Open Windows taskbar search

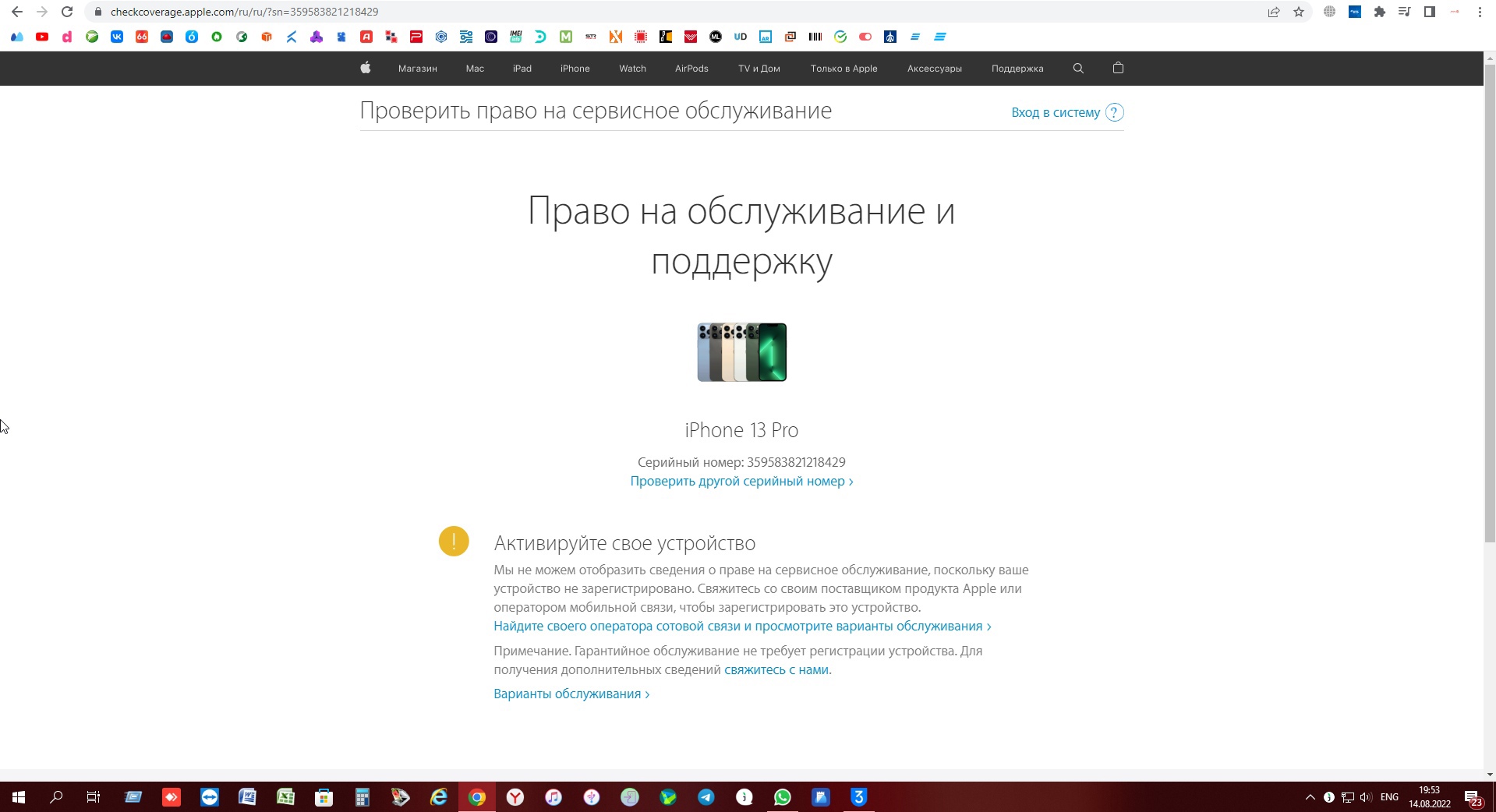pyautogui.click(x=56, y=797)
